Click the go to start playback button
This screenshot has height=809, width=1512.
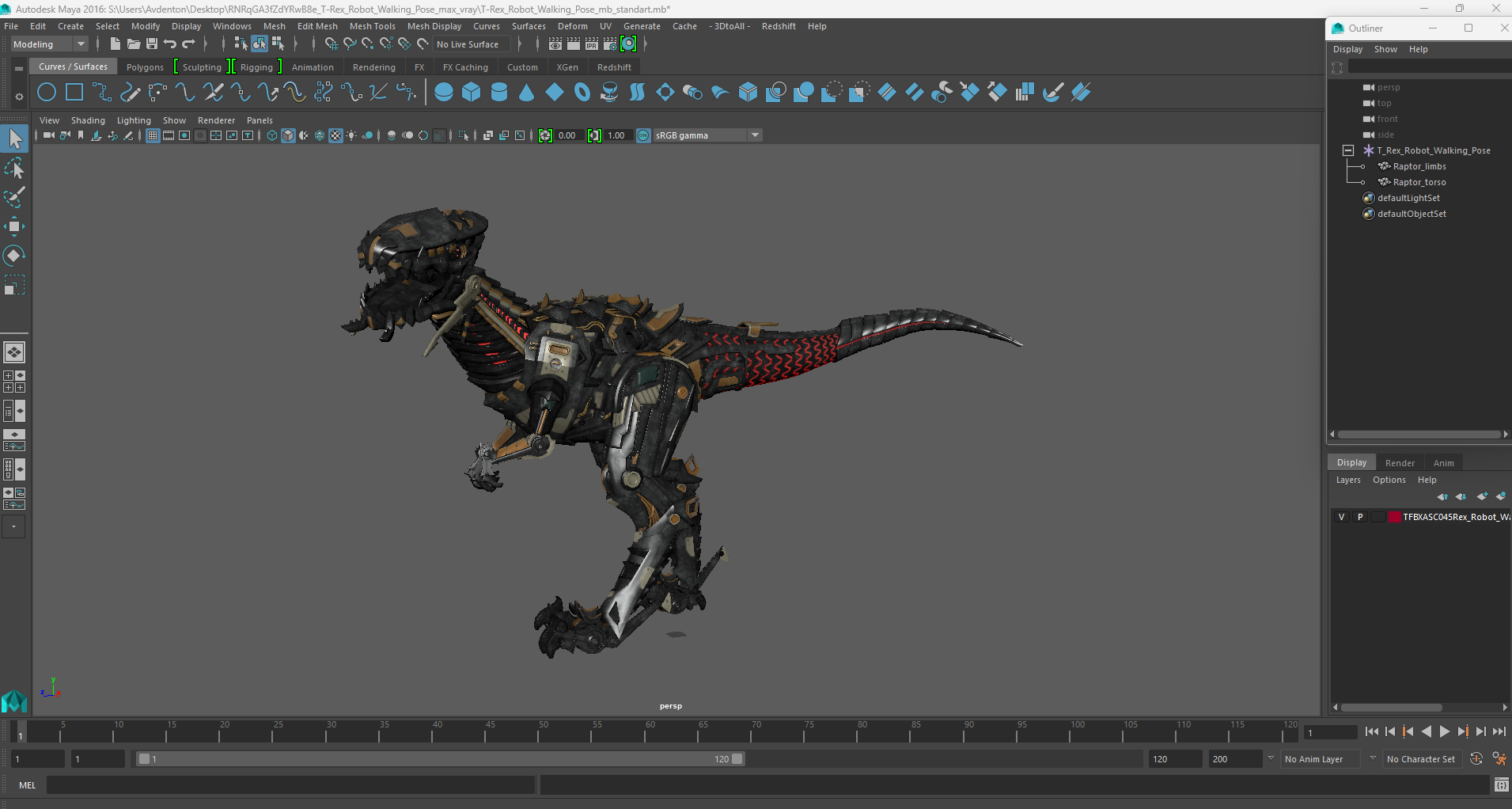[x=1372, y=732]
